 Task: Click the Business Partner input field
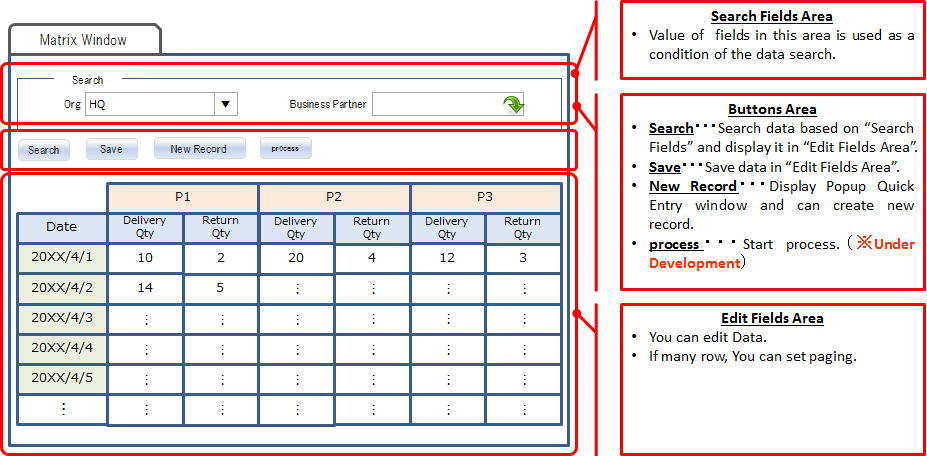click(436, 104)
